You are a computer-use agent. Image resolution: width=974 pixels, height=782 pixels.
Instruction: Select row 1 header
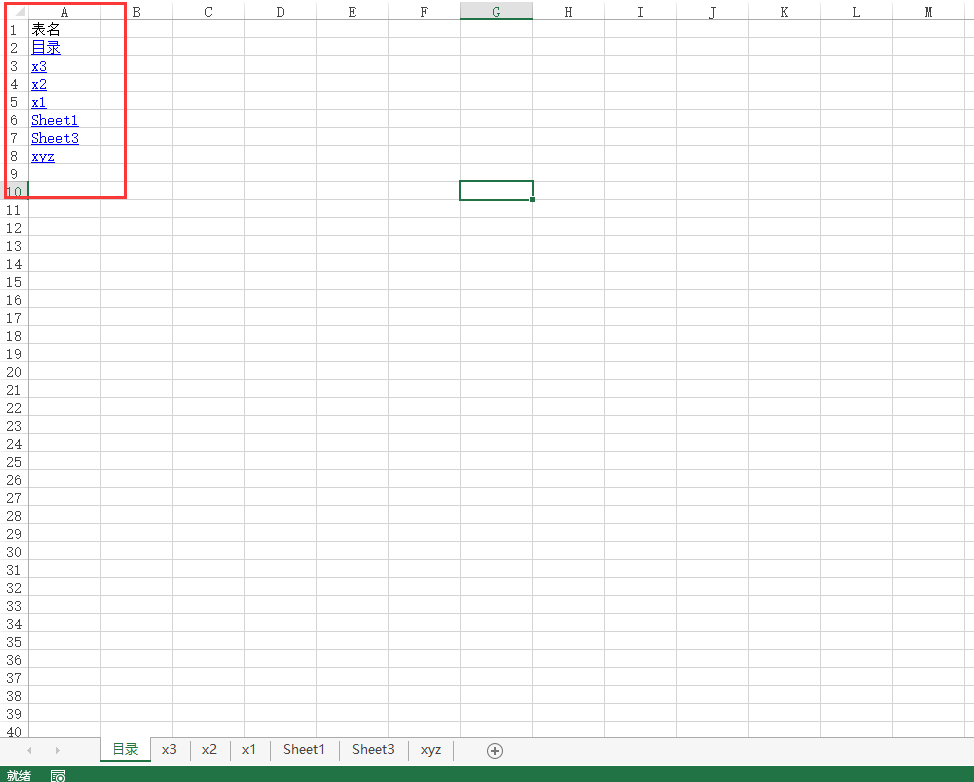14,29
